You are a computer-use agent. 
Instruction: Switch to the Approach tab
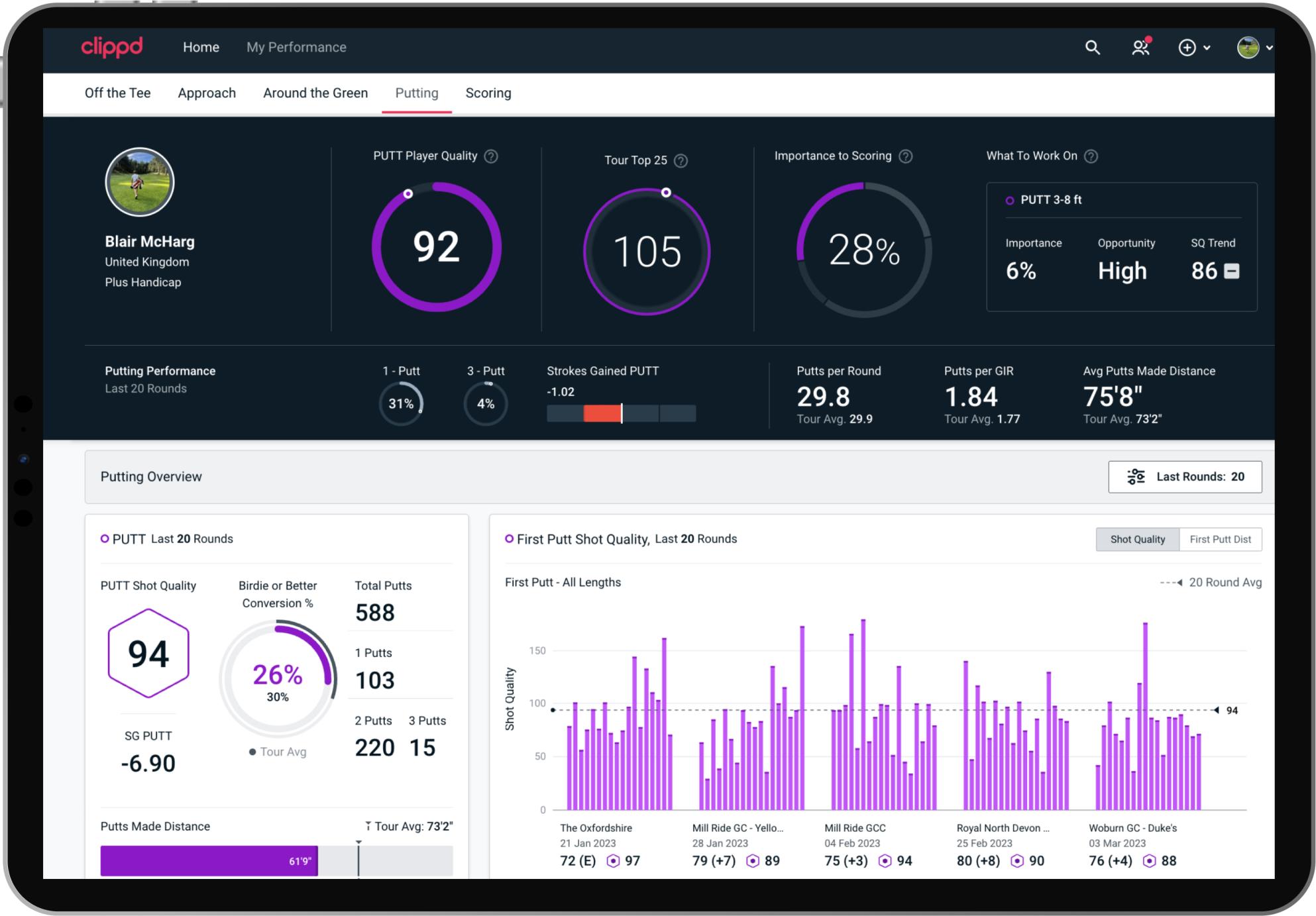pos(207,93)
